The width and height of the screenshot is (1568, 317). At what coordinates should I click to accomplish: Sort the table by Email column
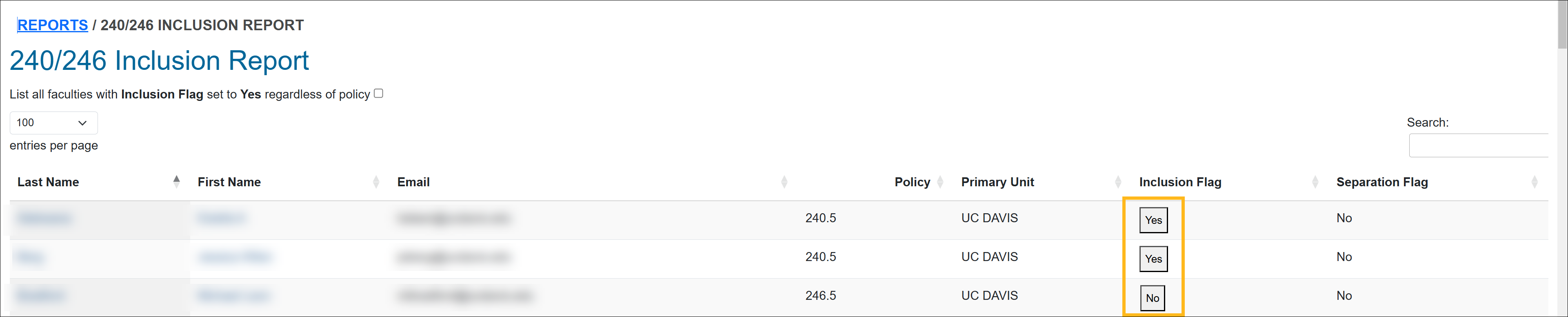coord(784,182)
